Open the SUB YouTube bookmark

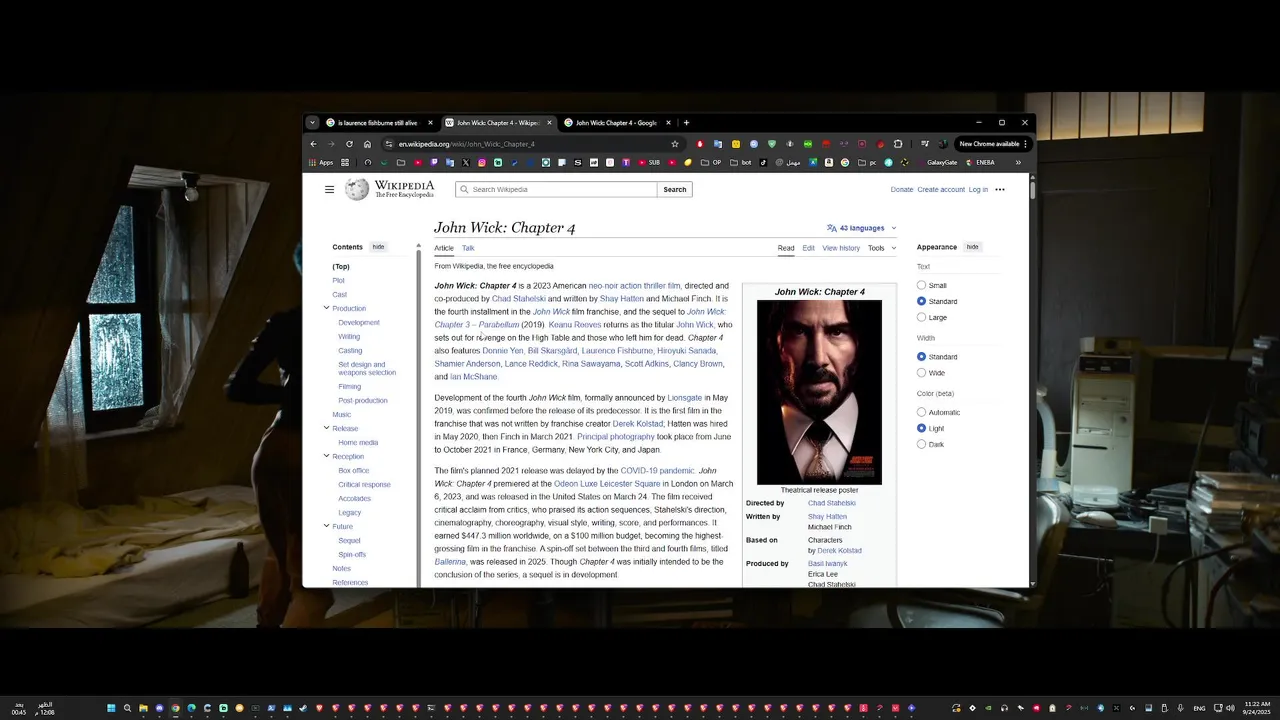click(x=649, y=162)
